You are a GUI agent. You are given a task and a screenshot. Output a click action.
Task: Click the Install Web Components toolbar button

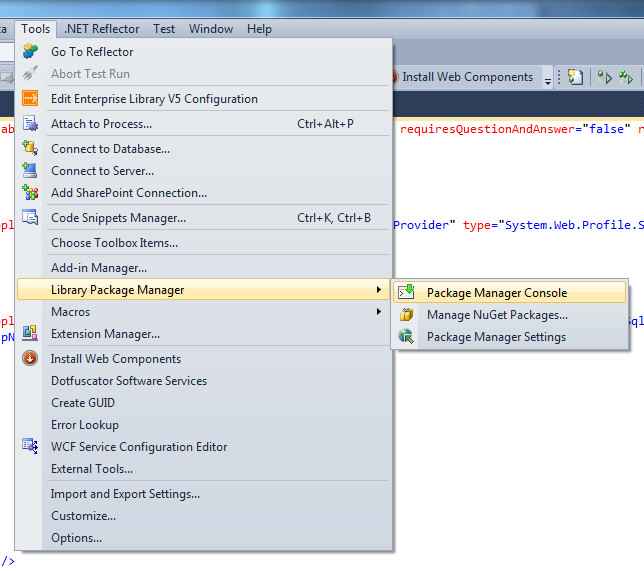pos(463,77)
